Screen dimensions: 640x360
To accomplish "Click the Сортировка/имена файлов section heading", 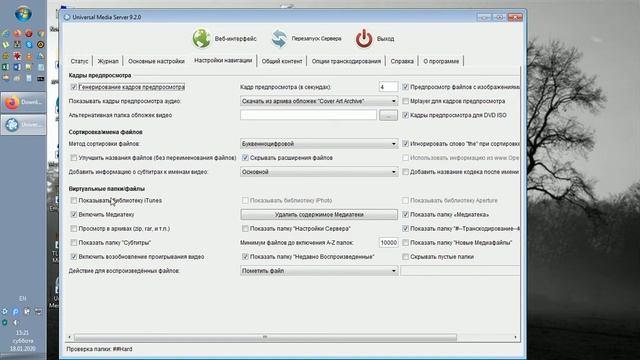I will coord(105,132).
